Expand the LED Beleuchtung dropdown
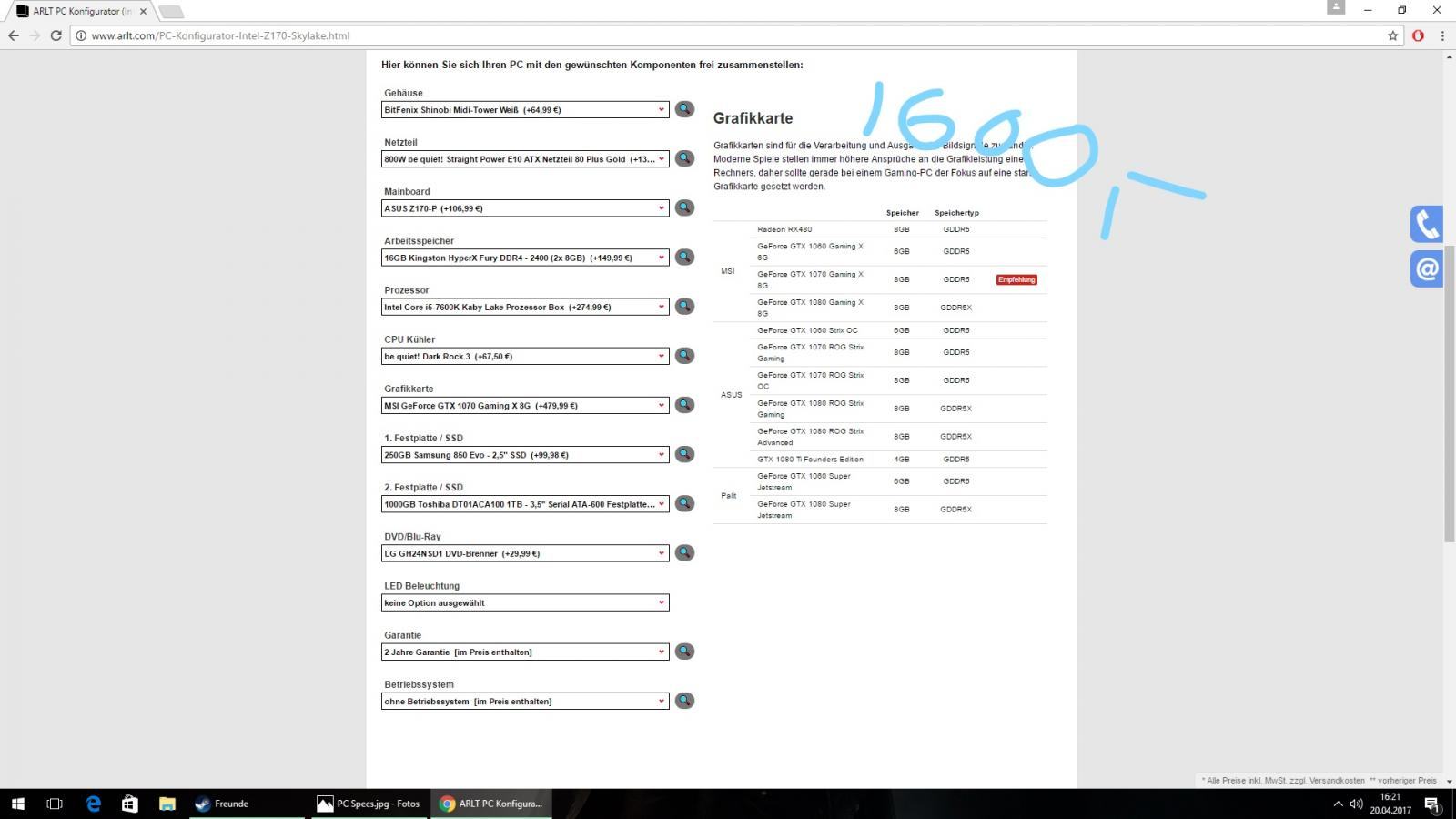1456x819 pixels. pos(525,602)
